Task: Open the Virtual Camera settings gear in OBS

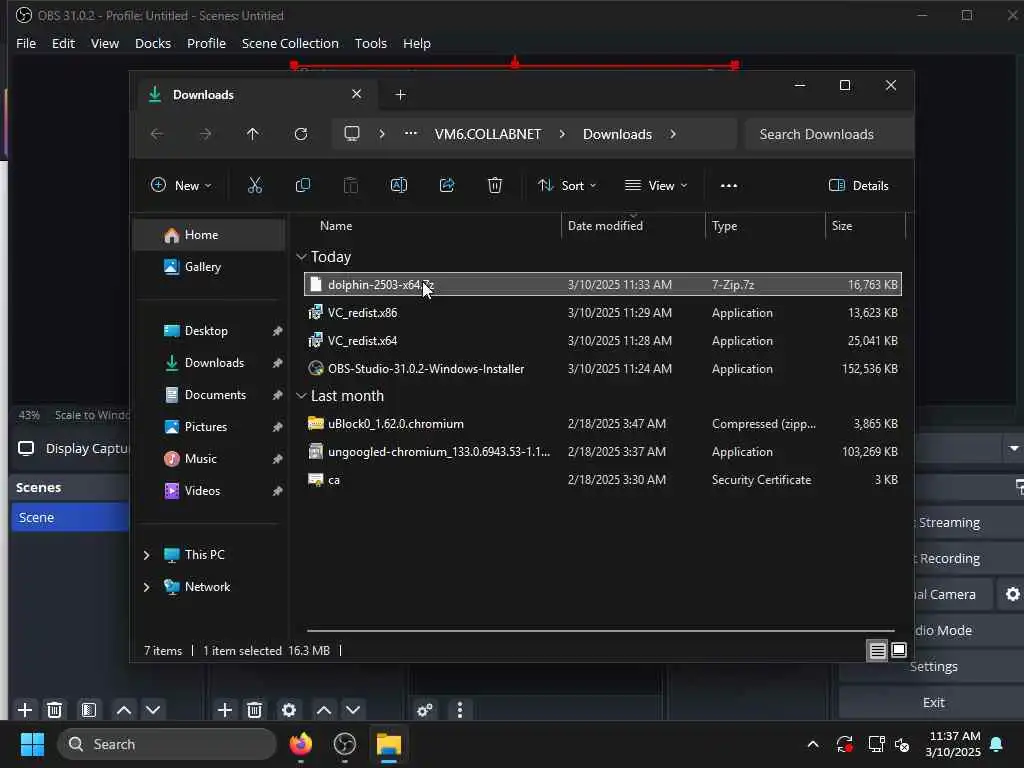Action: click(x=1012, y=594)
